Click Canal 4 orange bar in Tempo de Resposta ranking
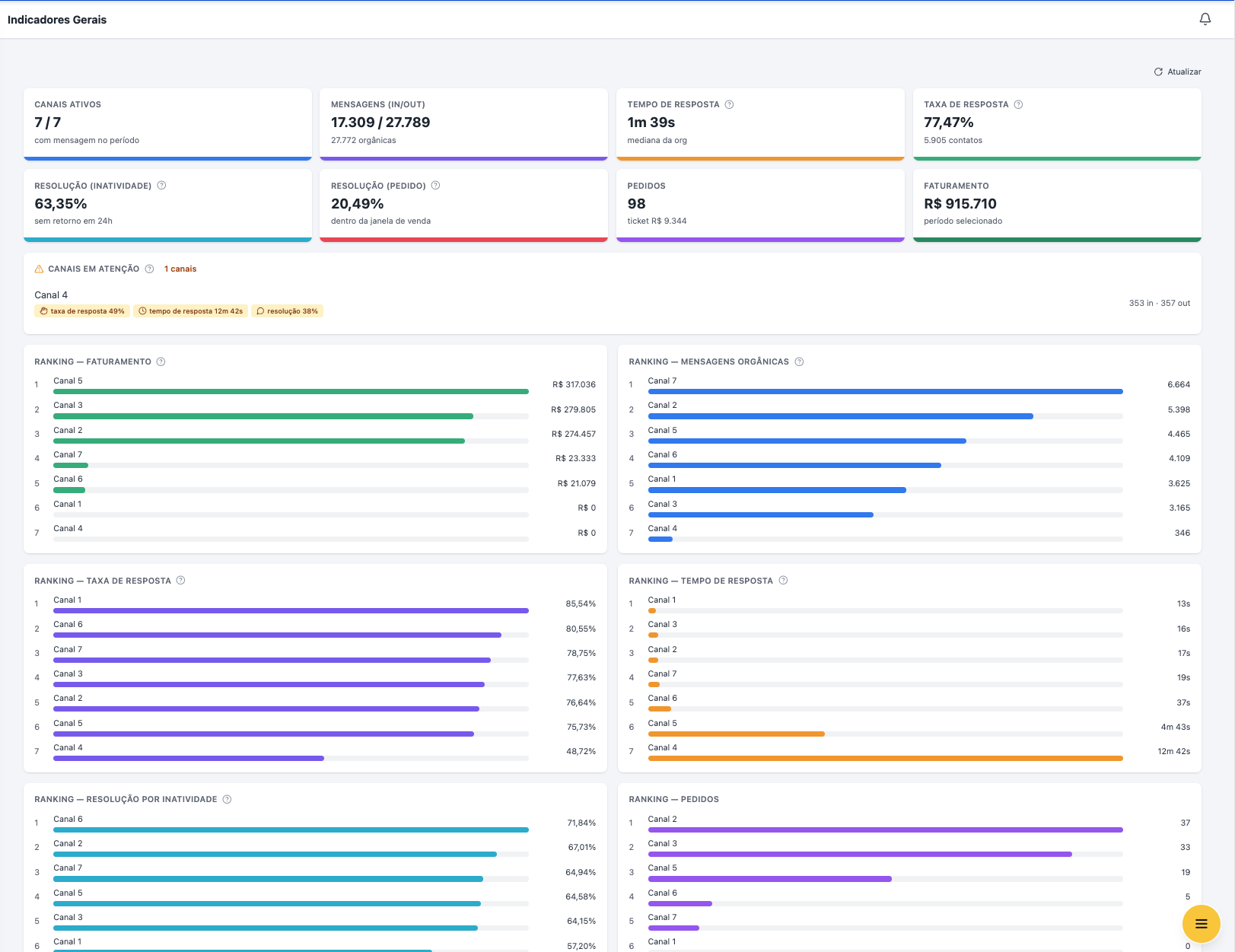This screenshot has width=1235, height=952. [885, 759]
